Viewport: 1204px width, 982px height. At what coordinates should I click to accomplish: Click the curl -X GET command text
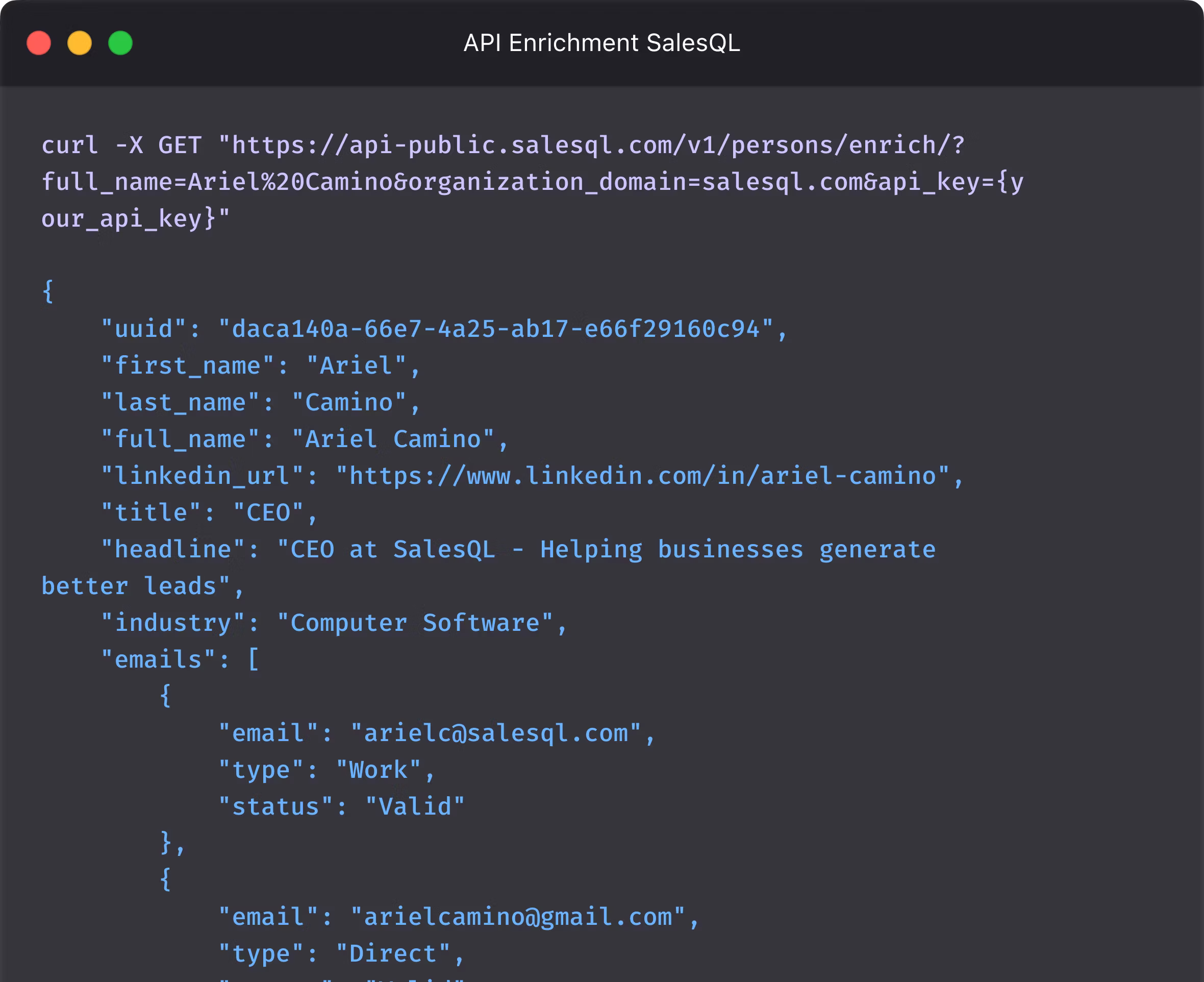tap(121, 145)
